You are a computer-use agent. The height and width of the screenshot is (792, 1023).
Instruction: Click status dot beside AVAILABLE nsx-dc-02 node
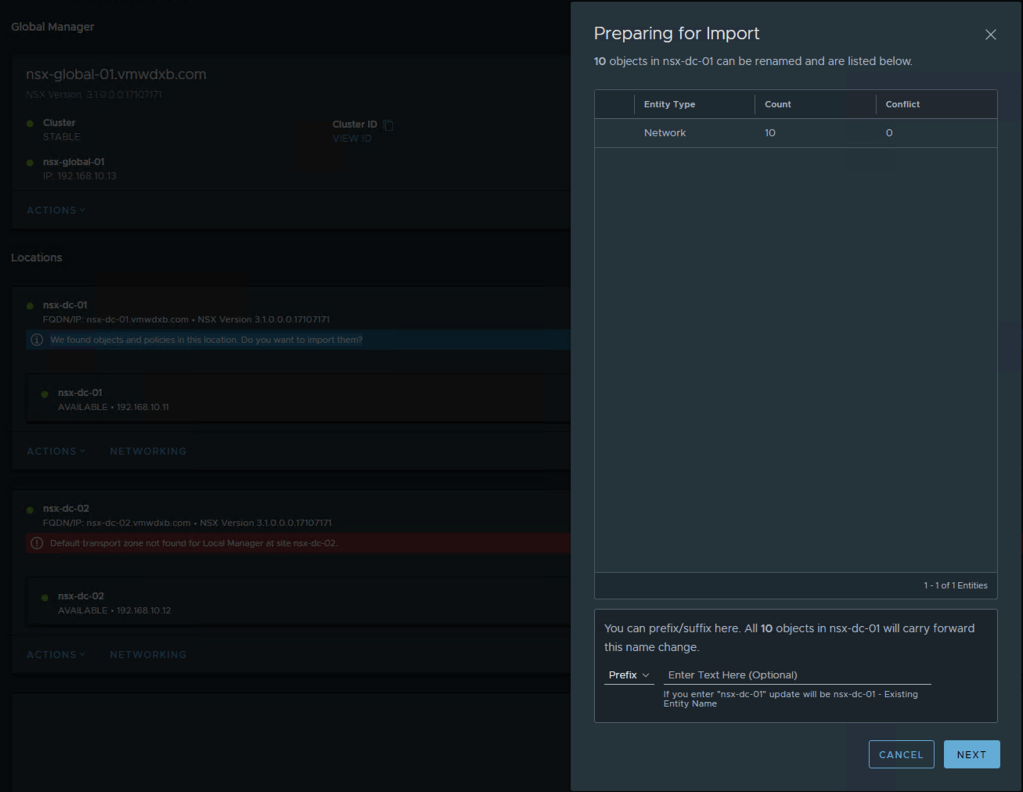point(45,597)
